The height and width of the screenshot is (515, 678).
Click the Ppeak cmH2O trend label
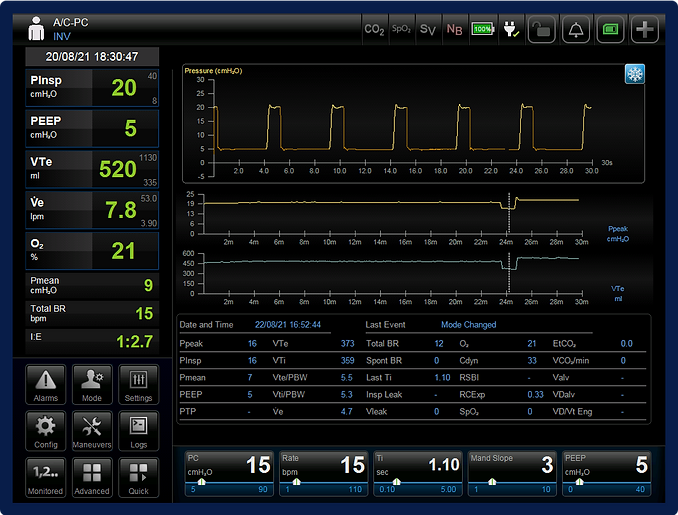(618, 234)
